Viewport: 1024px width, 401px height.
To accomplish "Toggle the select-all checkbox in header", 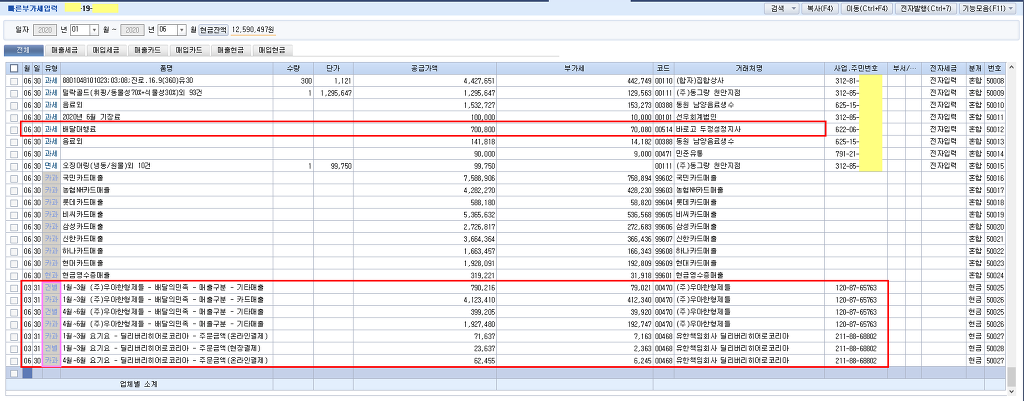I will coord(13,69).
